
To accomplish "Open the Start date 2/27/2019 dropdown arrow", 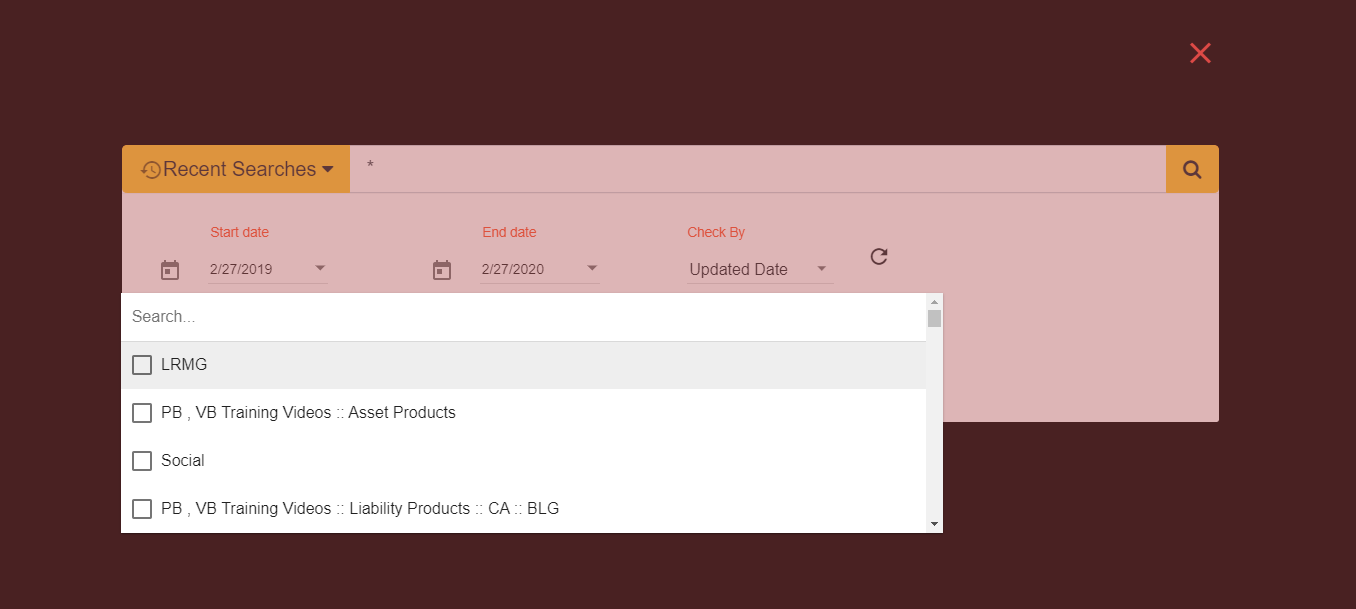I will [x=321, y=268].
